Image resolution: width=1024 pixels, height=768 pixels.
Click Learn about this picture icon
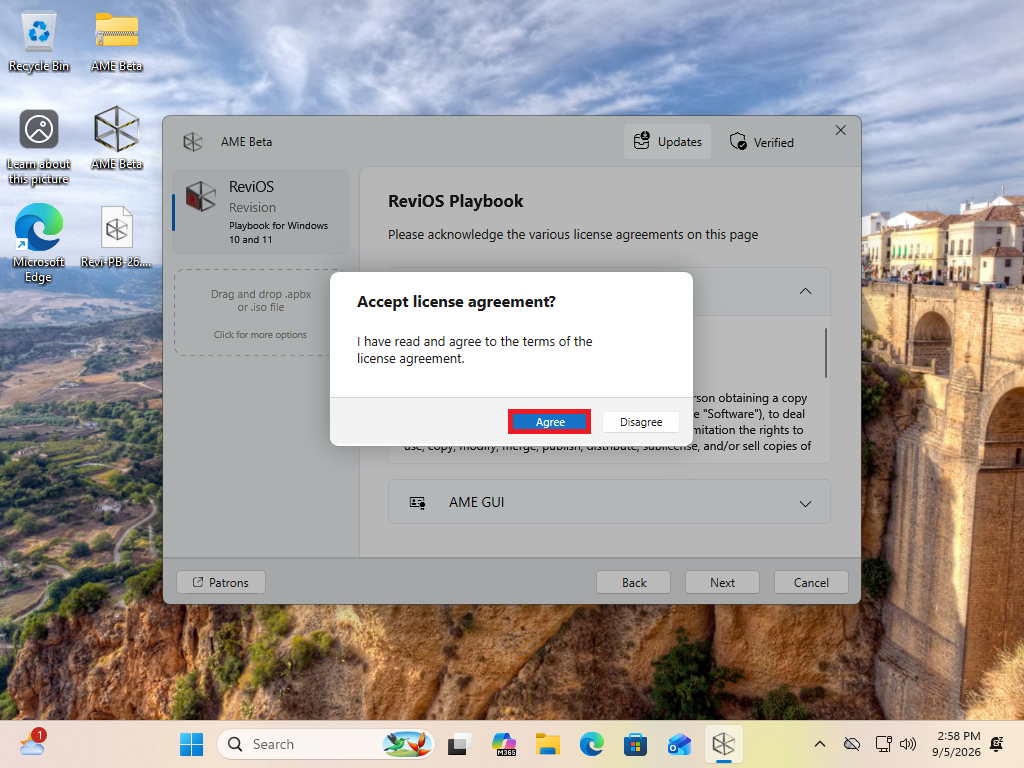(39, 147)
